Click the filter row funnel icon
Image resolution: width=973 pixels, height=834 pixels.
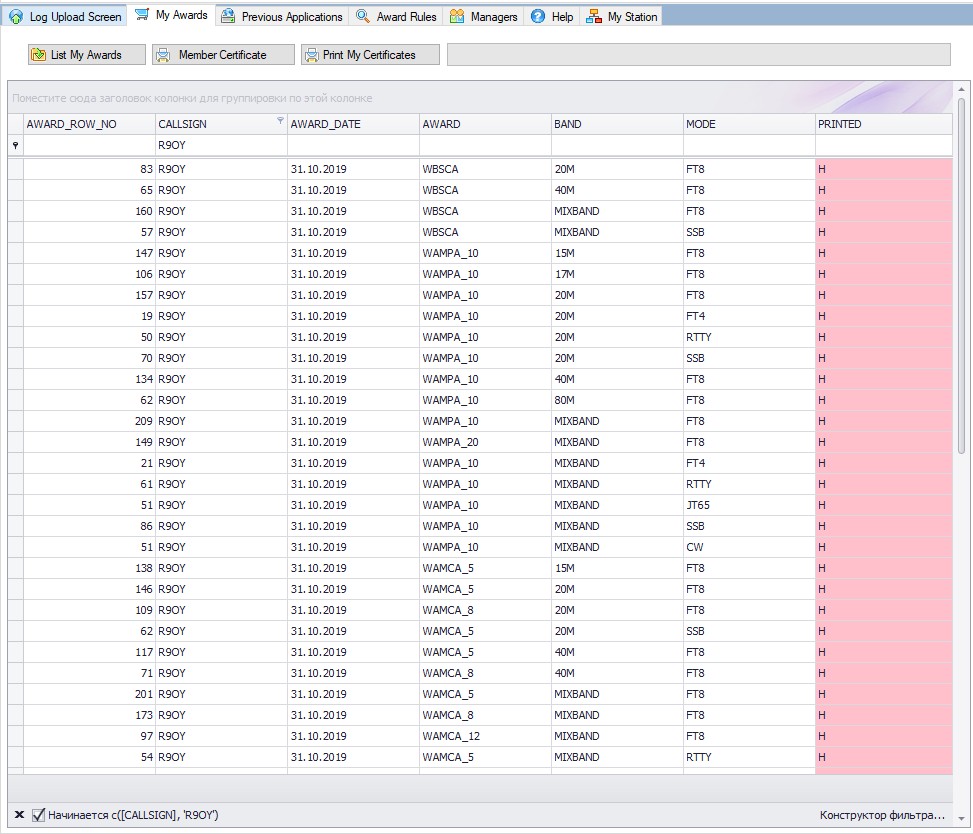[15, 146]
